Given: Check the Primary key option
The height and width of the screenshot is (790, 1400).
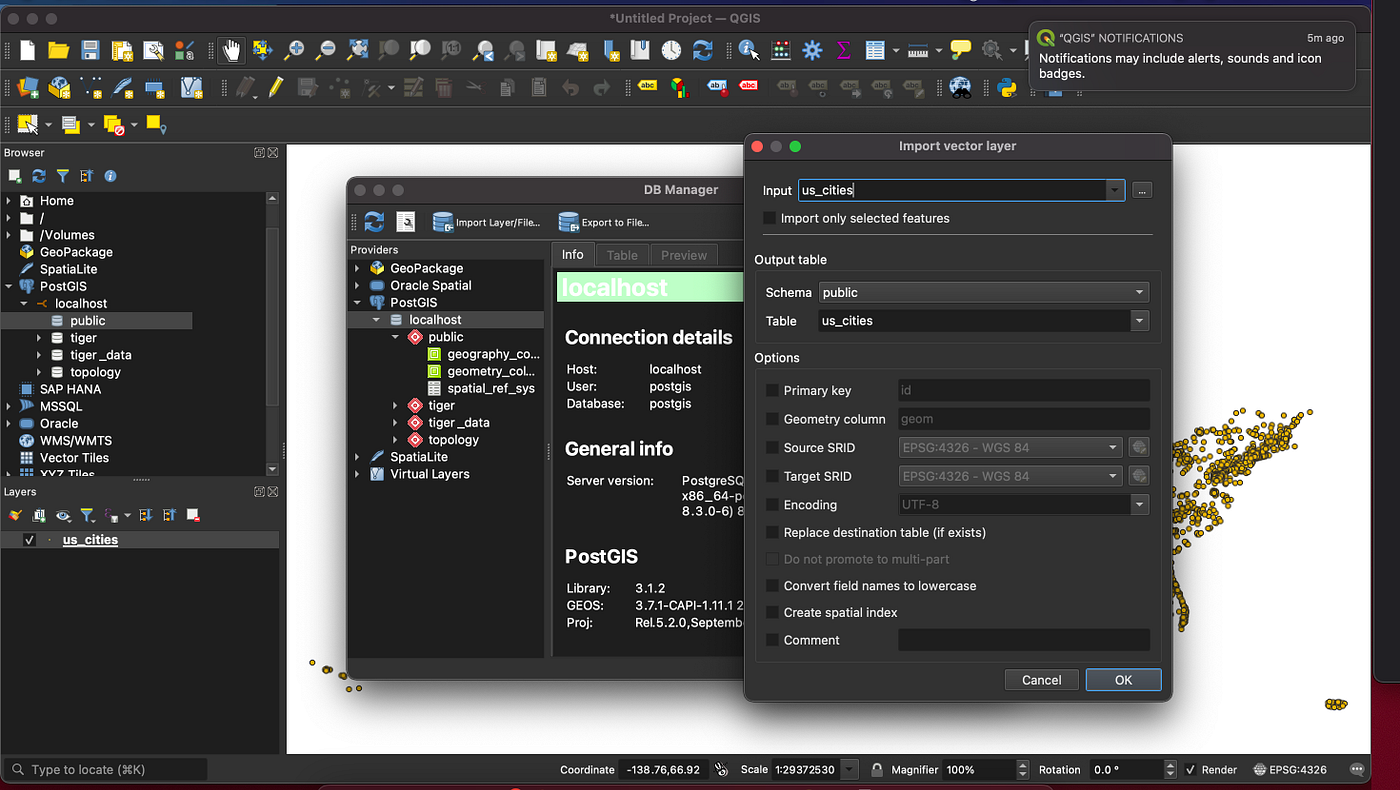Looking at the screenshot, I should tap(772, 391).
